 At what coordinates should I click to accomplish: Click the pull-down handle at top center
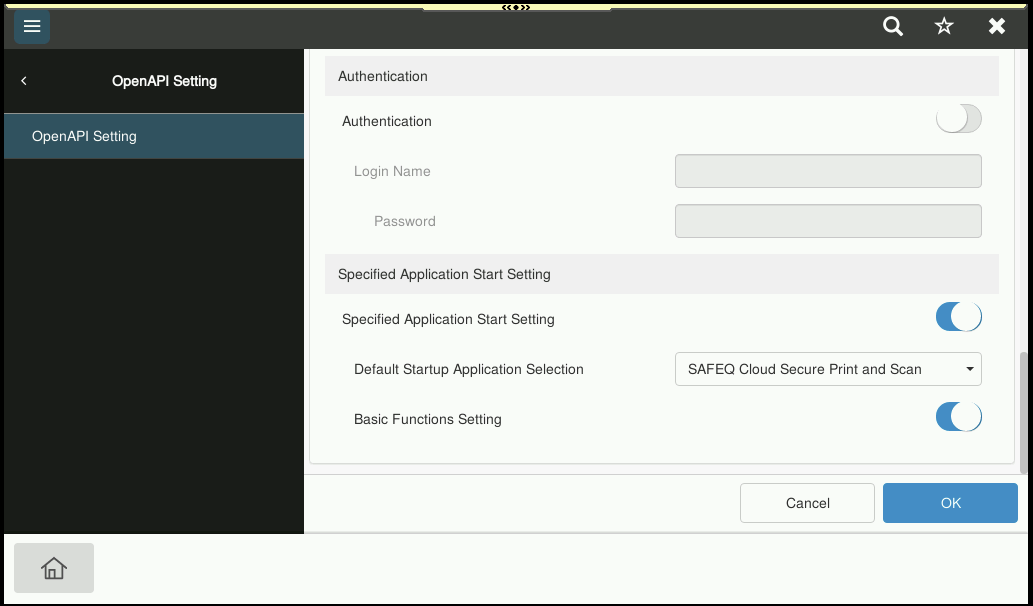click(516, 6)
